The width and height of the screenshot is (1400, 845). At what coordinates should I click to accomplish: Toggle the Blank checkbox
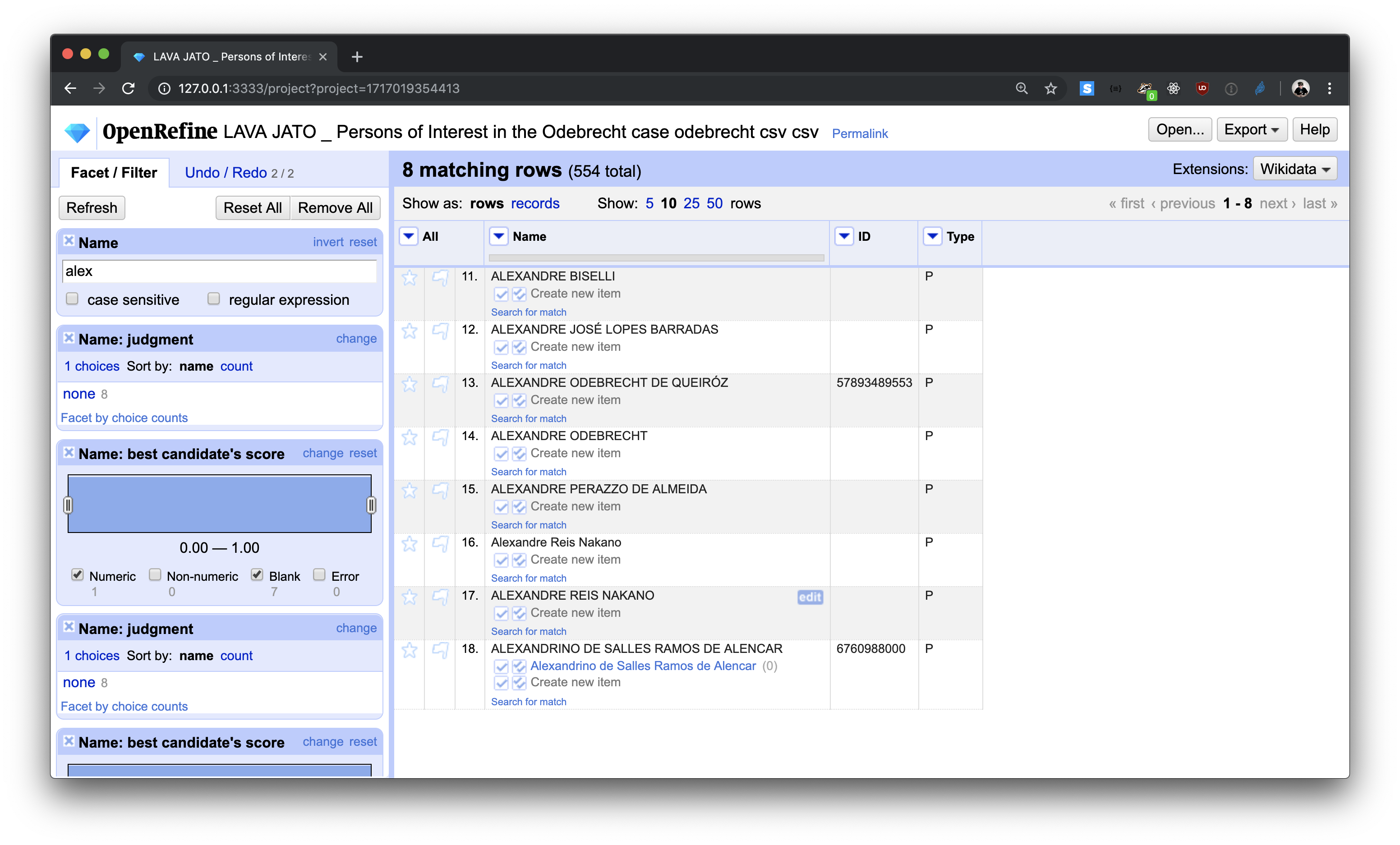pos(258,575)
